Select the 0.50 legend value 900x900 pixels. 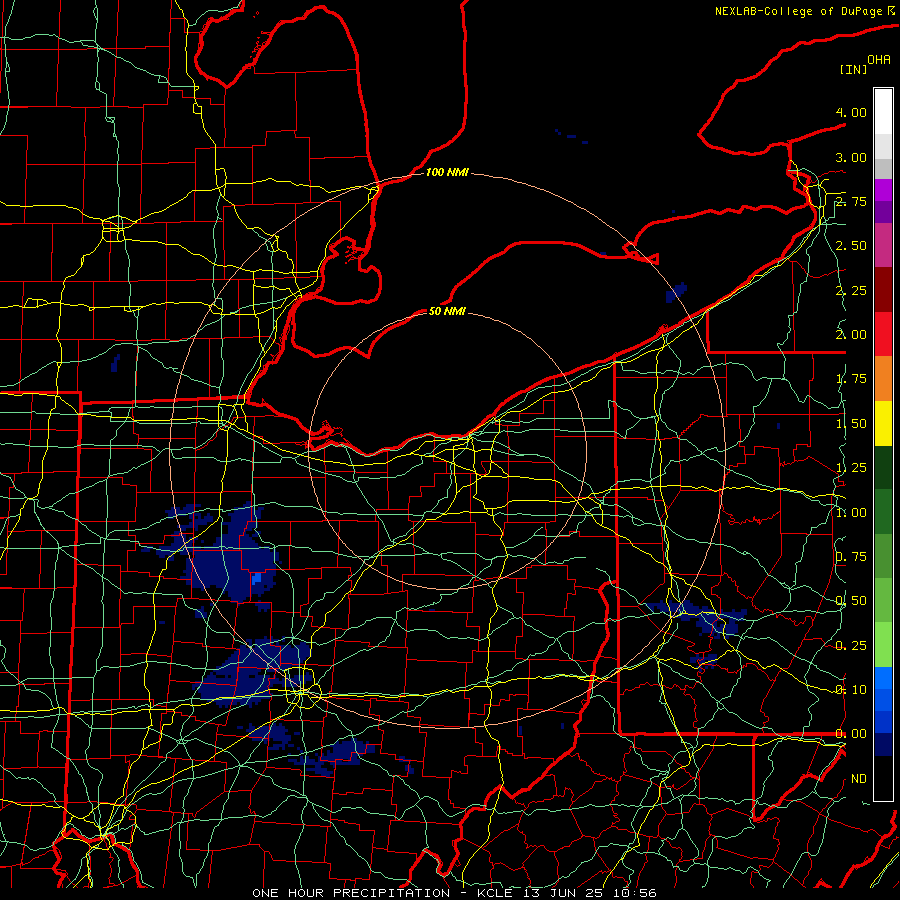851,601
